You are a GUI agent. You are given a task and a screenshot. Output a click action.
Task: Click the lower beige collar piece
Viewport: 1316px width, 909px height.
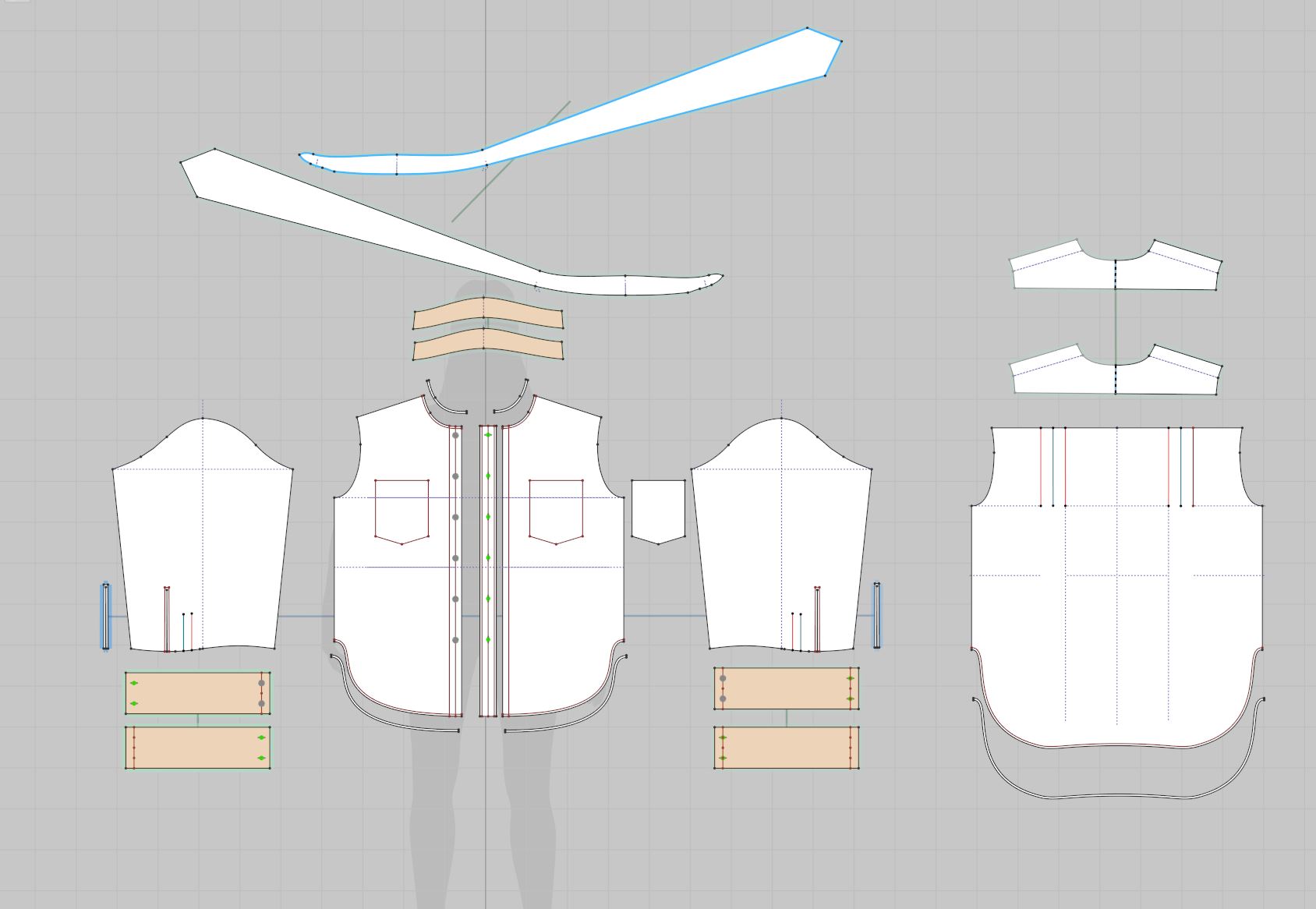pos(487,345)
